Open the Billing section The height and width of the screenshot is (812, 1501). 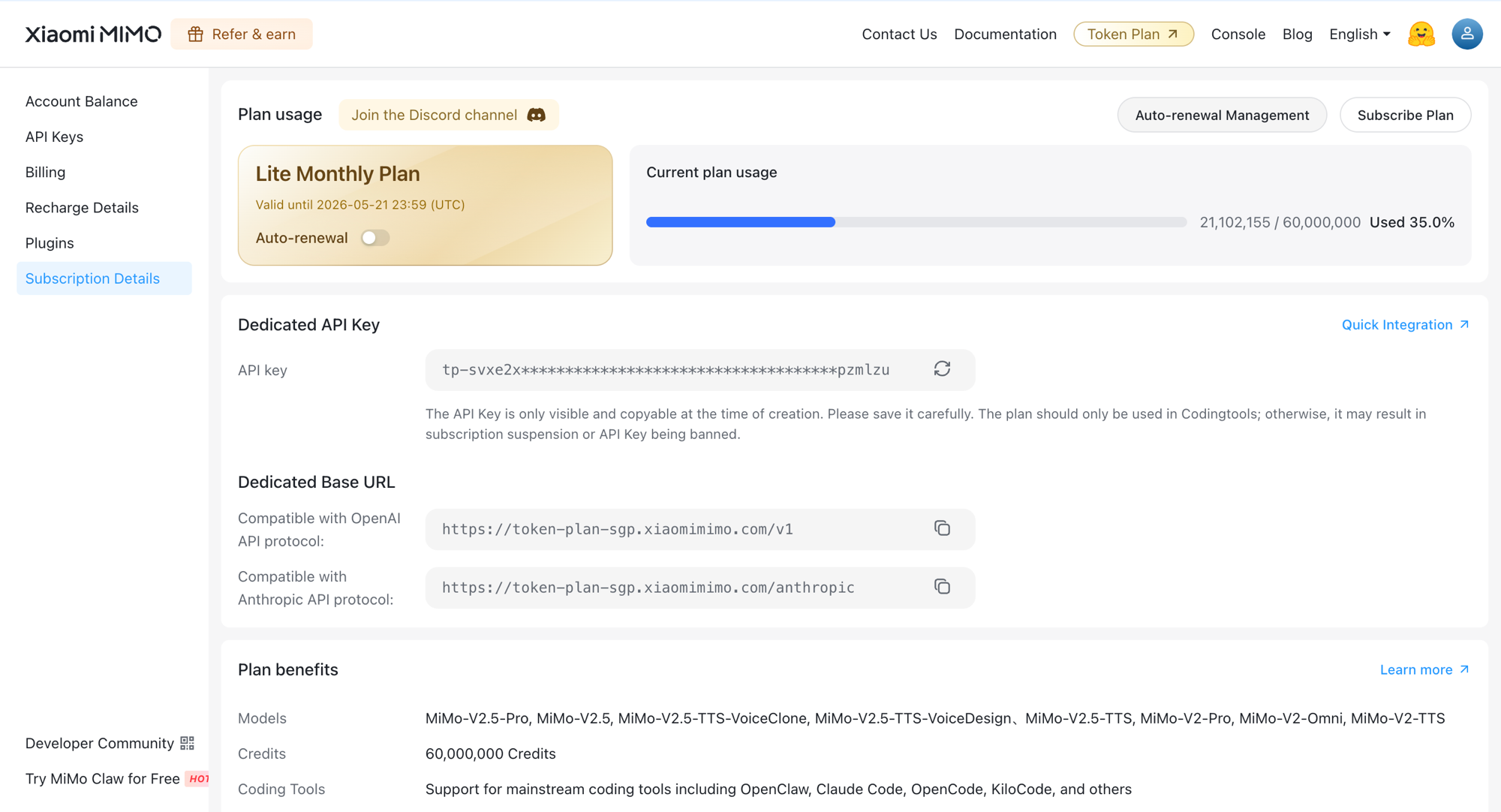[x=45, y=172]
